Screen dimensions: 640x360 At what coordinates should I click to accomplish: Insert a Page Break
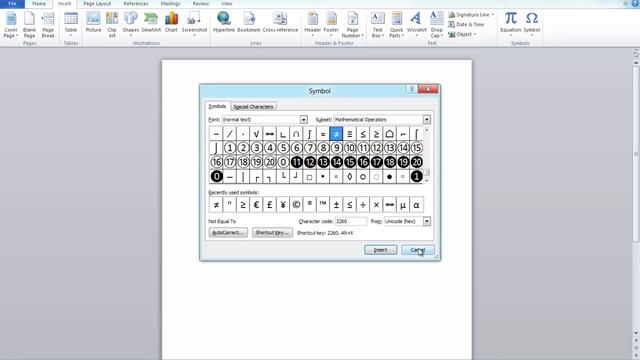48,25
